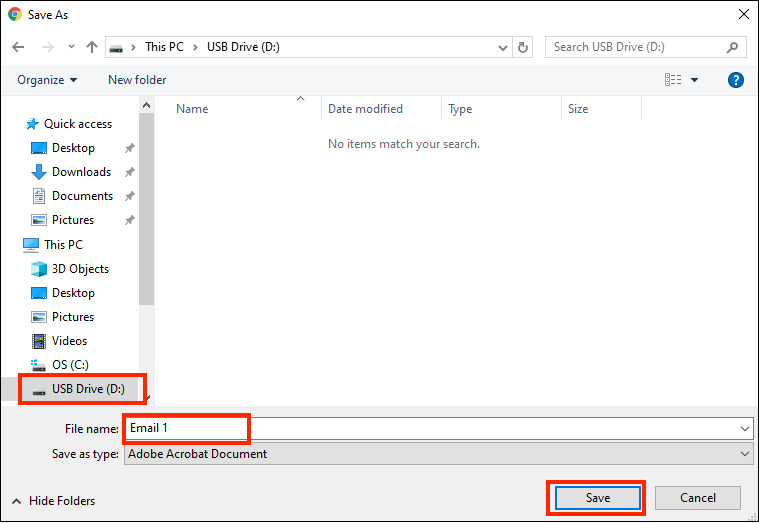Sort by Date modified column
The width and height of the screenshot is (759, 523).
click(x=365, y=109)
